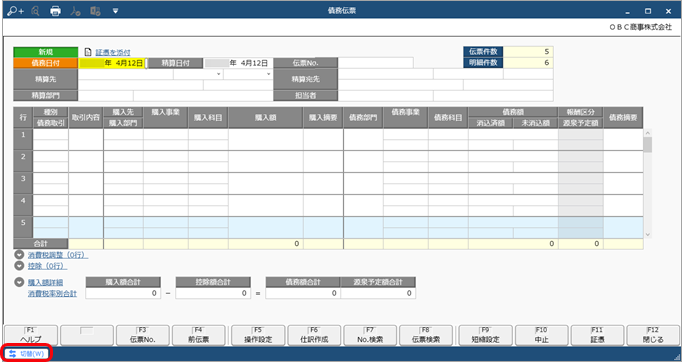Click the 控除額合計 total field
This screenshot has height=362, width=682.
213,293
